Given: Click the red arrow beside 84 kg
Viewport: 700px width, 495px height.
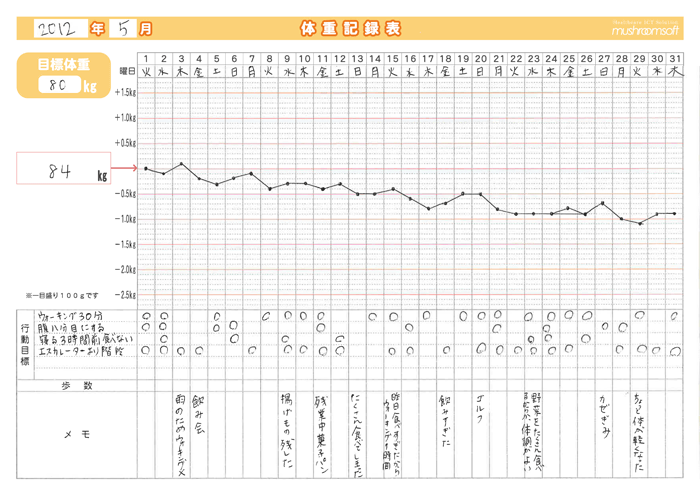Looking at the screenshot, I should (x=124, y=168).
